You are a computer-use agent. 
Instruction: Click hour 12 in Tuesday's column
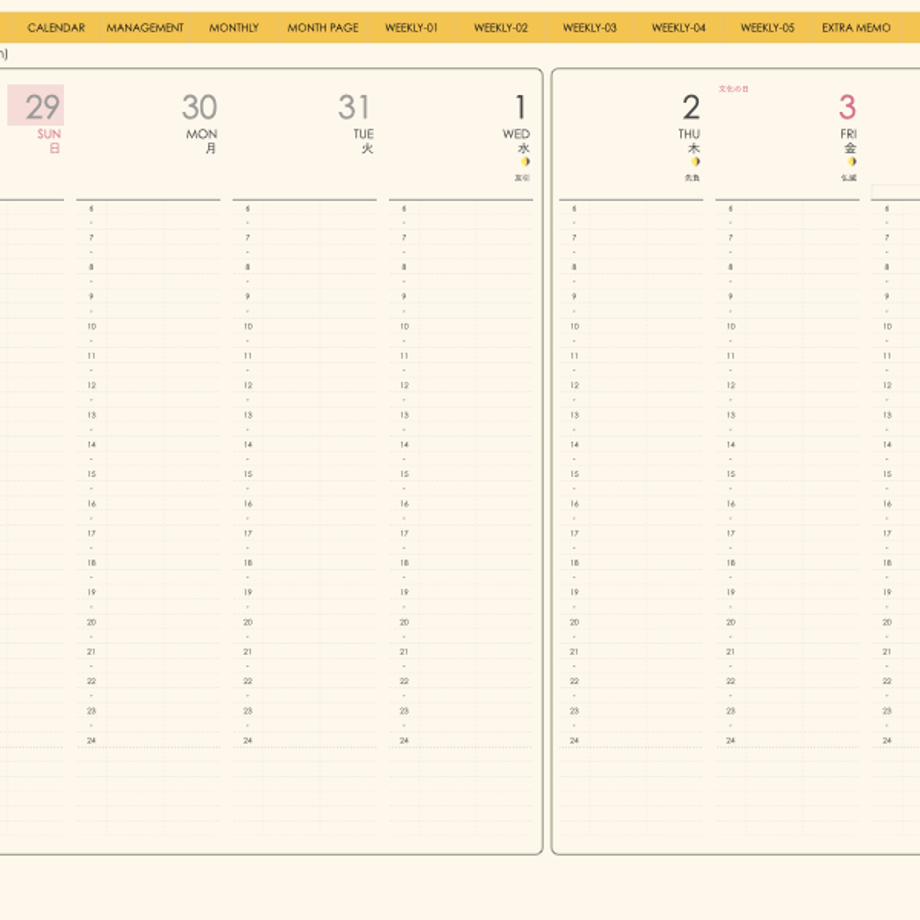[248, 385]
